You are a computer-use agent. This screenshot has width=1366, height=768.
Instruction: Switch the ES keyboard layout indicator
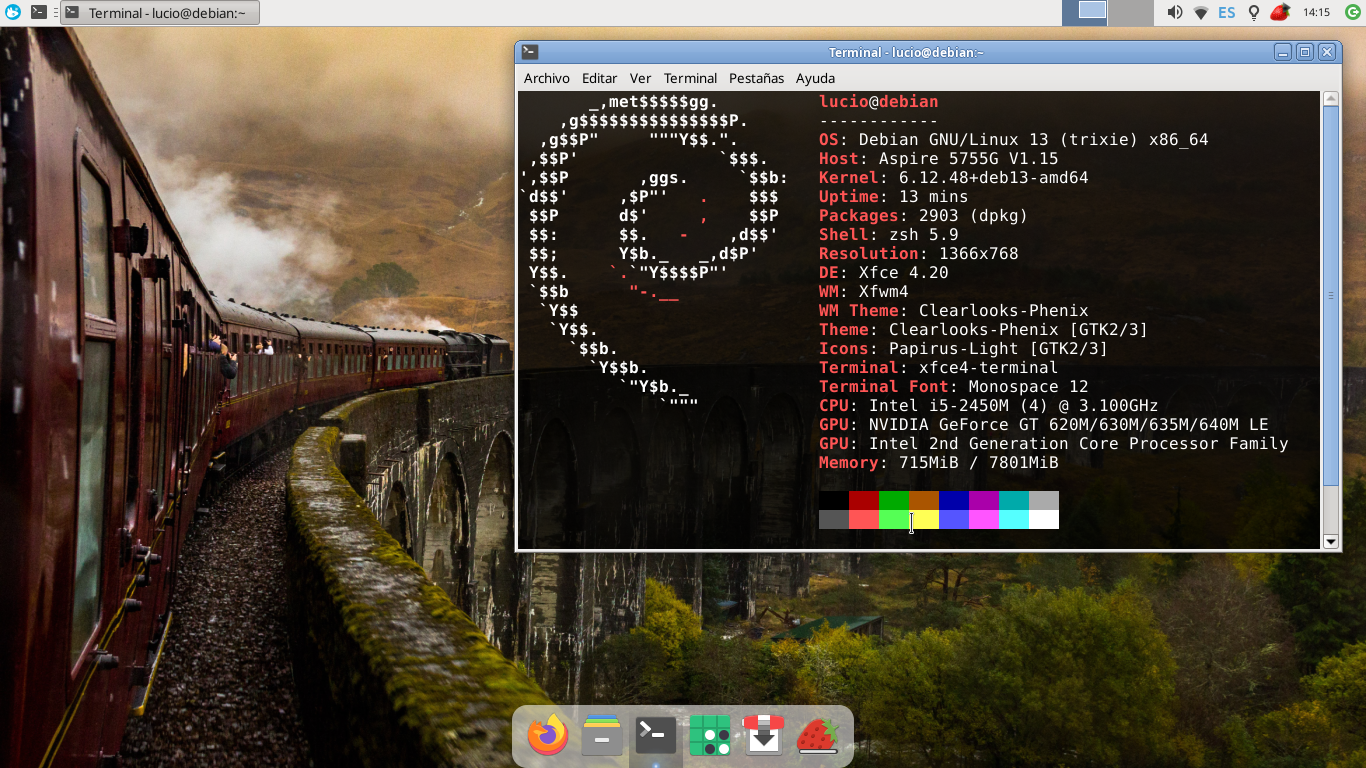coord(1227,12)
